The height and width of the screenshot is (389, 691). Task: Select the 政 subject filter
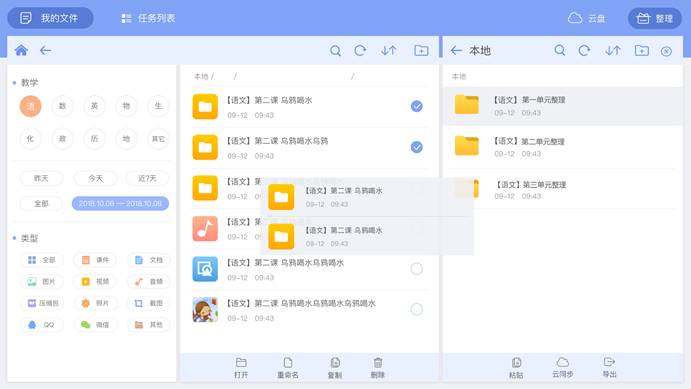(x=63, y=139)
